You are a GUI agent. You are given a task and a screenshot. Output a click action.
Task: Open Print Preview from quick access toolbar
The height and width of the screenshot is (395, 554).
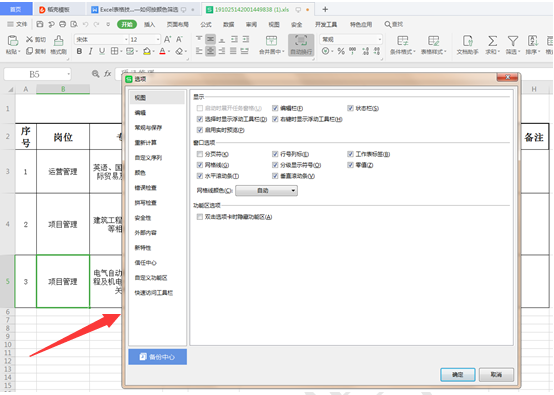[74, 24]
